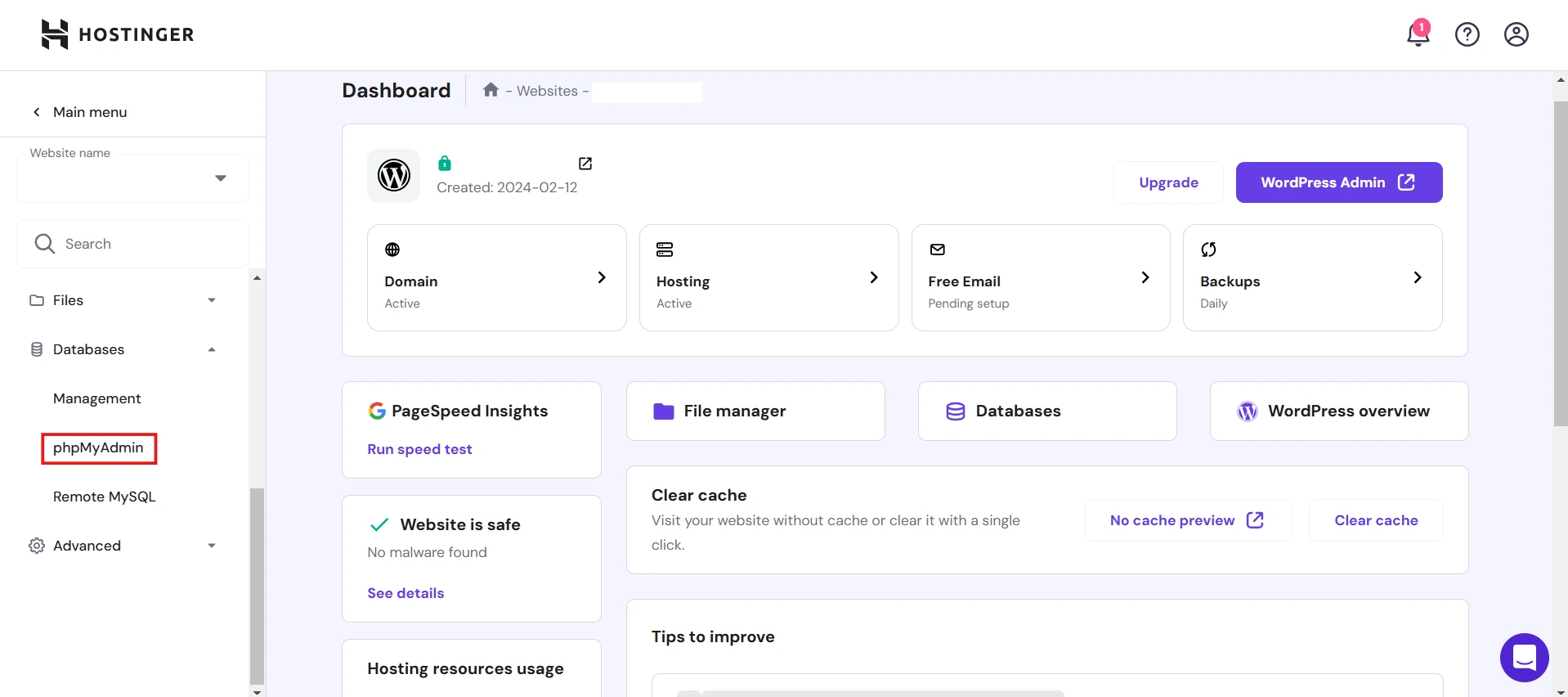Click the main page vertical scrollbar

pos(1561,263)
